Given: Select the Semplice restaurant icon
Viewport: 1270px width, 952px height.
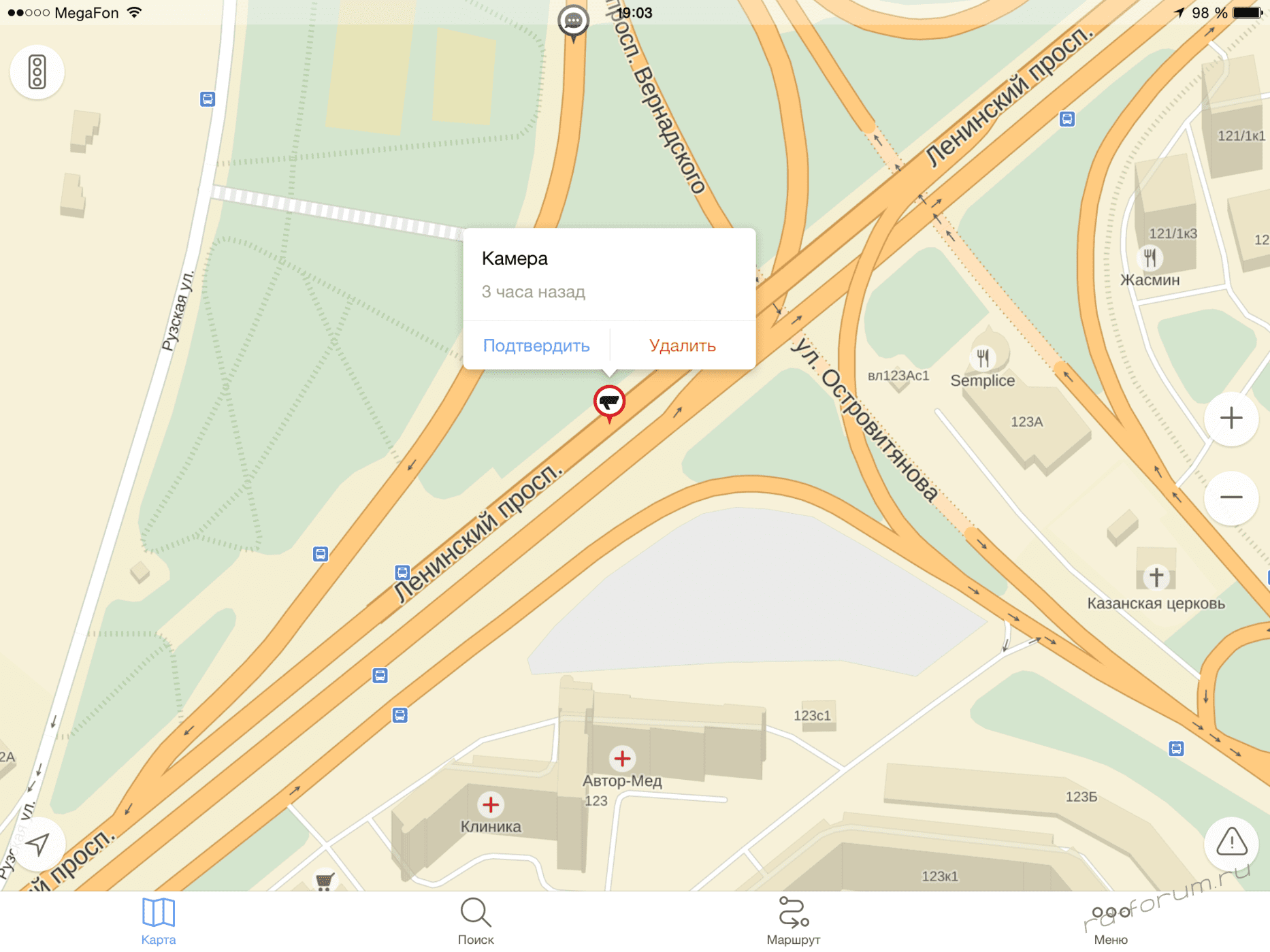Looking at the screenshot, I should (982, 357).
